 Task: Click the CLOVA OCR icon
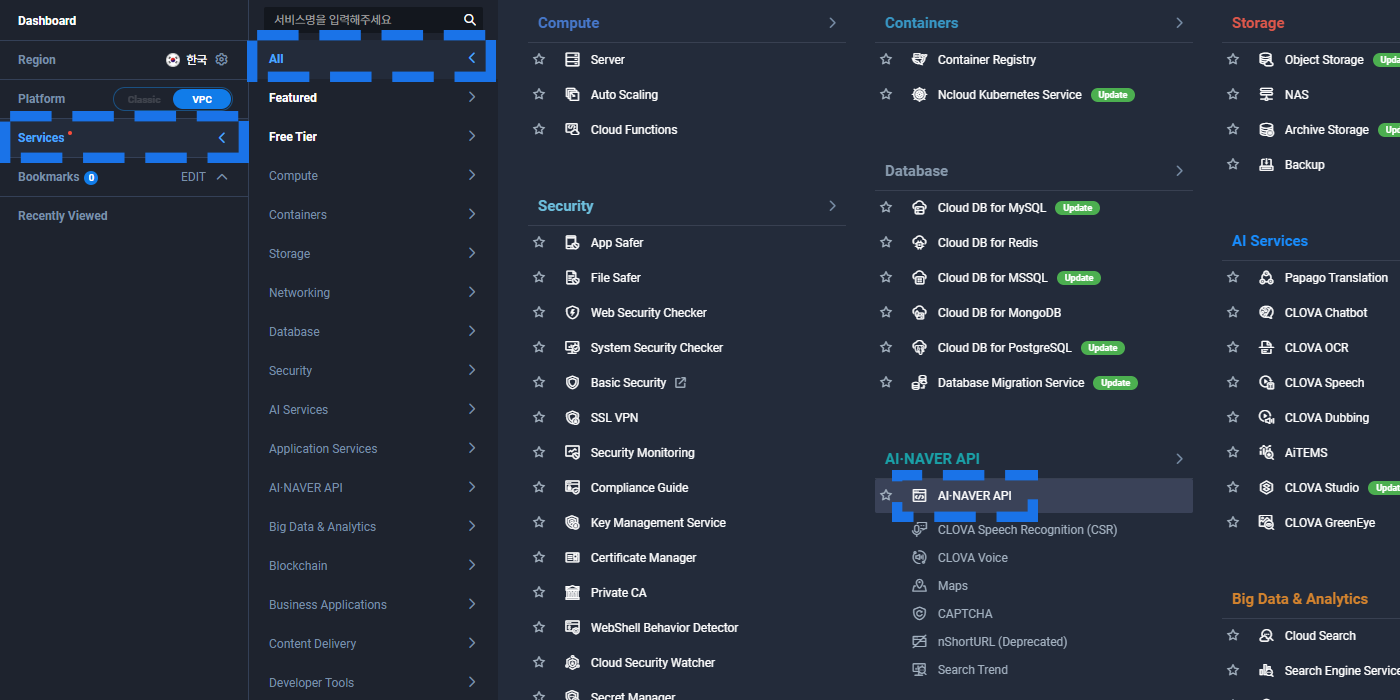click(x=1266, y=348)
